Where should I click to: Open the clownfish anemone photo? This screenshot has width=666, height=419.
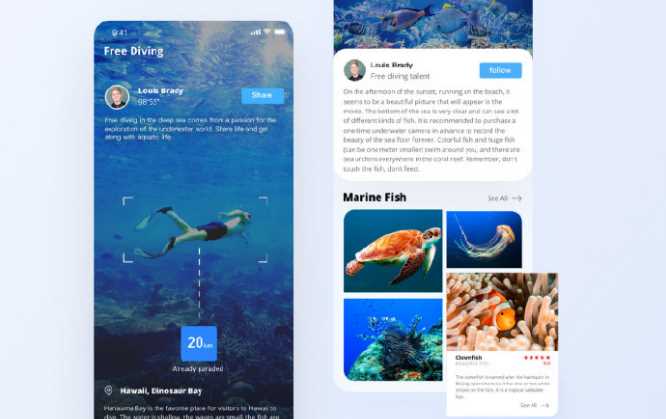coord(502,312)
